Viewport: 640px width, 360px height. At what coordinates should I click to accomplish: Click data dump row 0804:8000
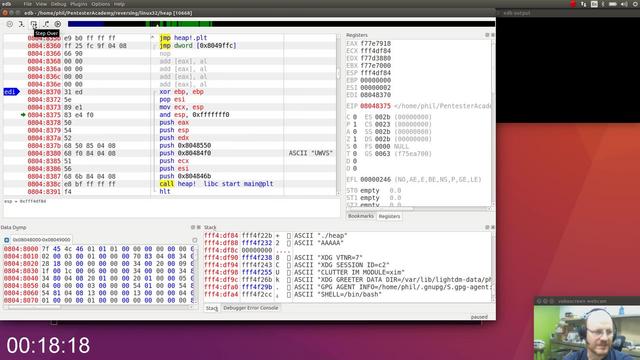(x=99, y=249)
